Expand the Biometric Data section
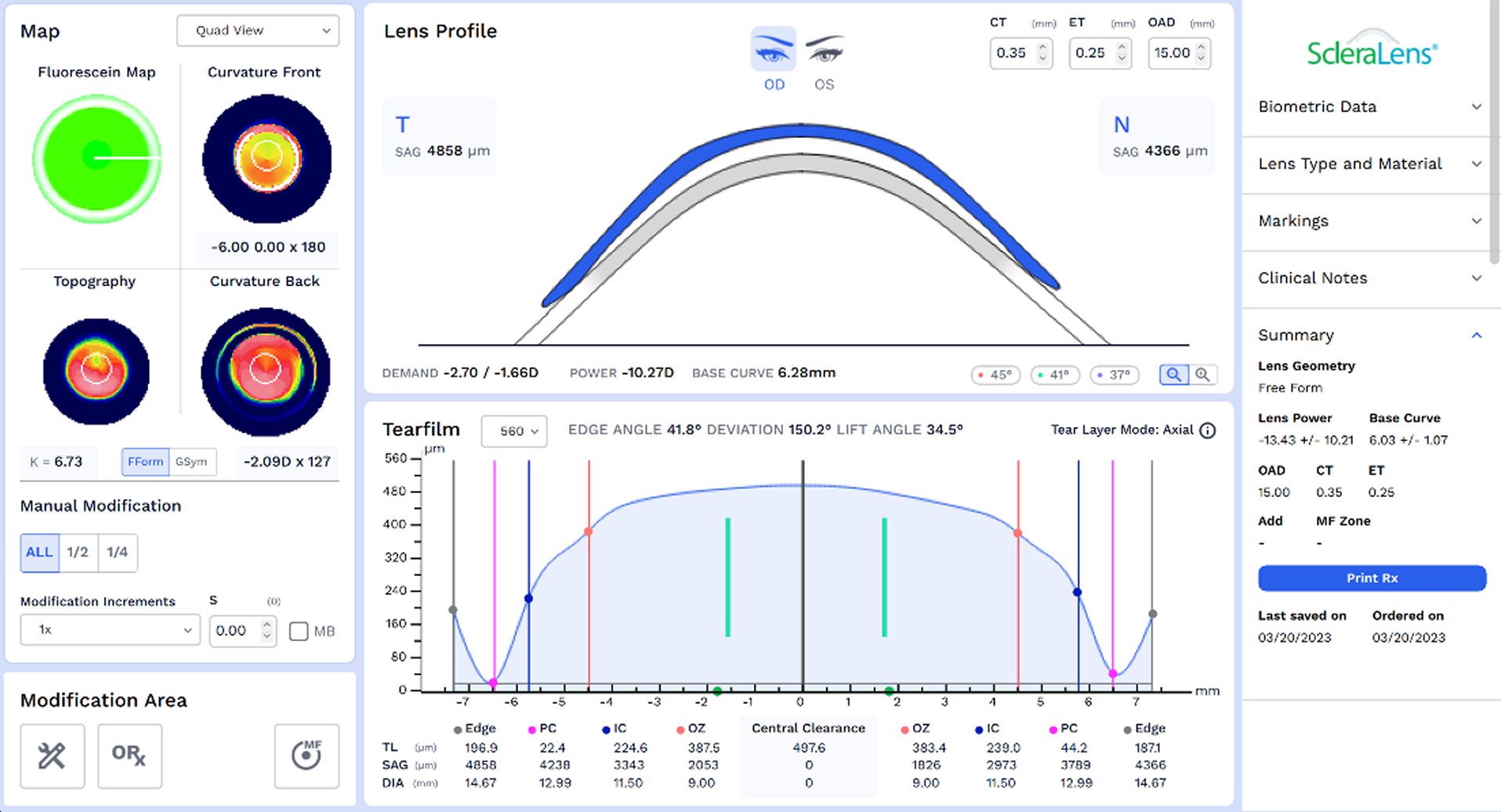The image size is (1501, 812). click(x=1369, y=107)
